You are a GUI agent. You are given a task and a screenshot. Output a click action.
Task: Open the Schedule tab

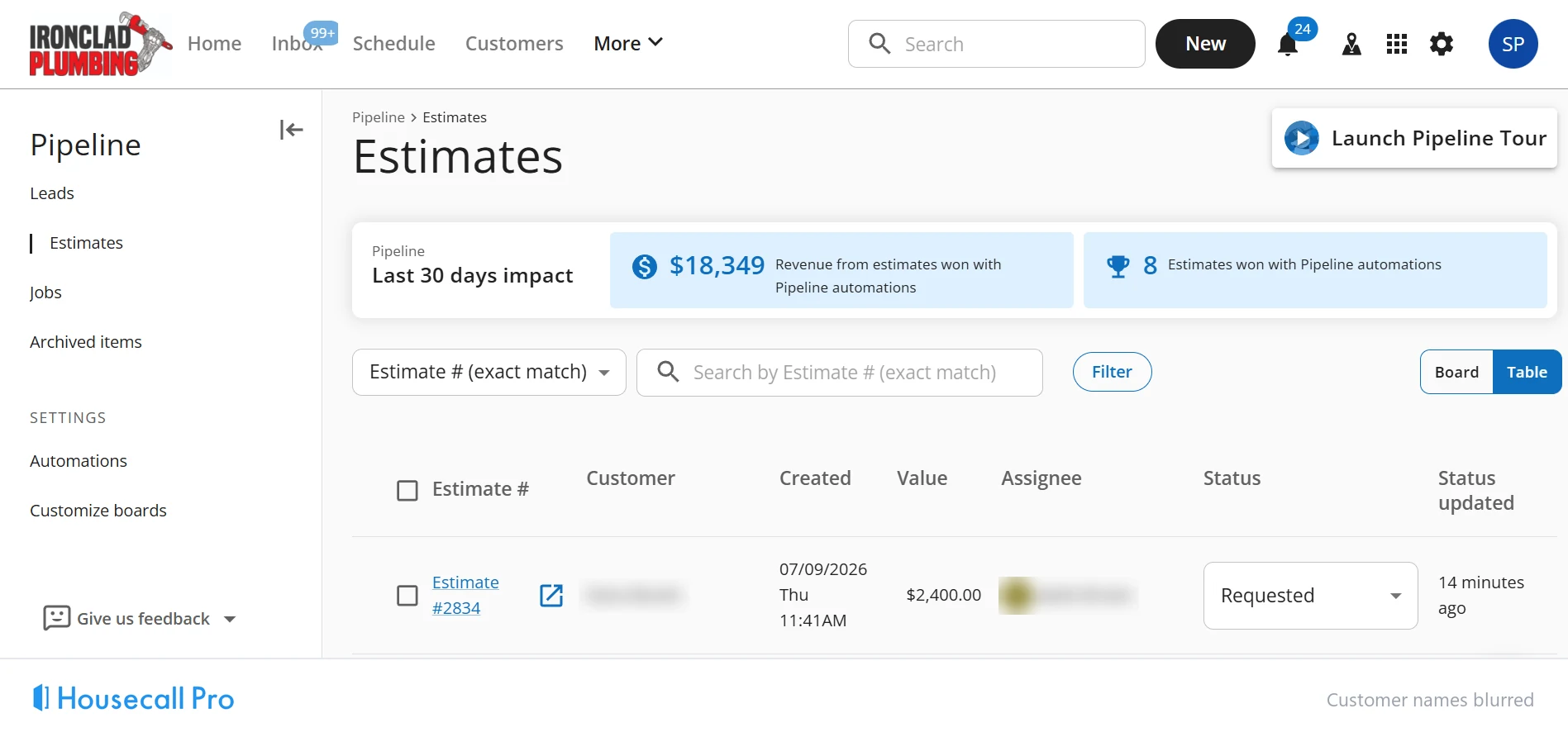pos(393,43)
